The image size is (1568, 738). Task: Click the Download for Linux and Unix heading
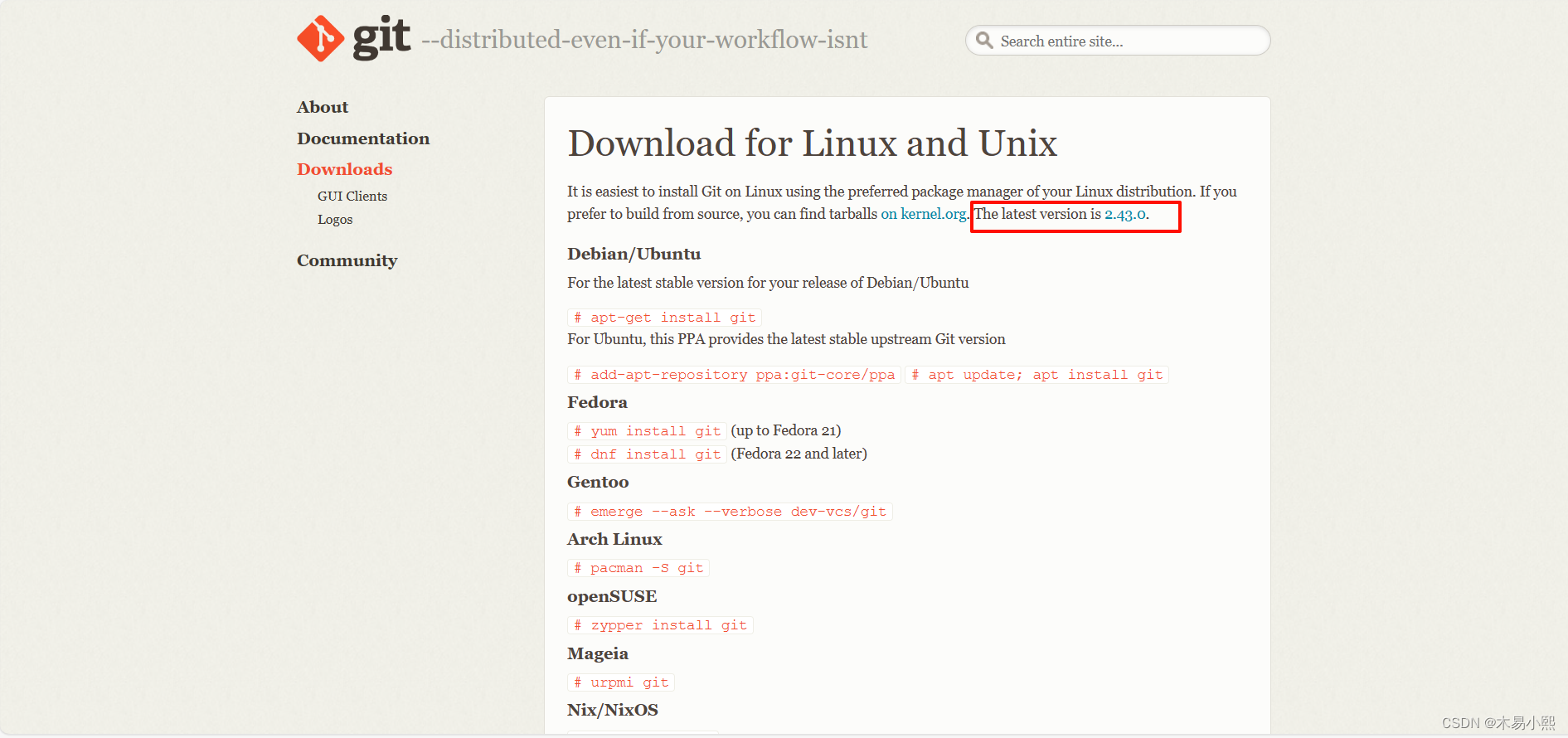813,143
